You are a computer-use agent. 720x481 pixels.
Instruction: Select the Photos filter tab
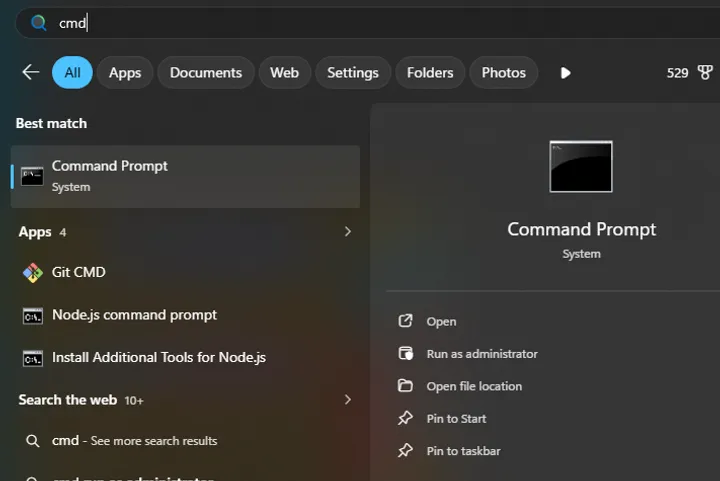[x=503, y=73]
